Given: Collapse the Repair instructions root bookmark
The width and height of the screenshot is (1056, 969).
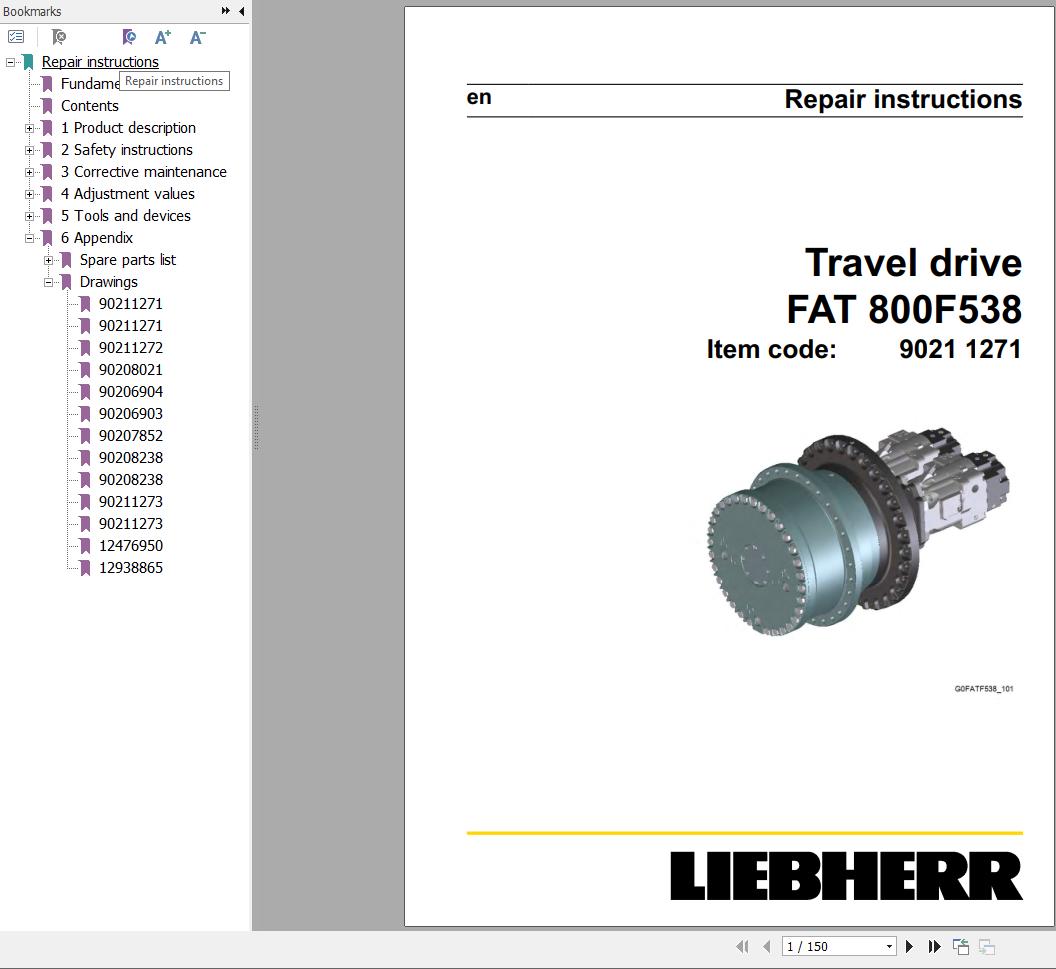Looking at the screenshot, I should click(x=10, y=62).
